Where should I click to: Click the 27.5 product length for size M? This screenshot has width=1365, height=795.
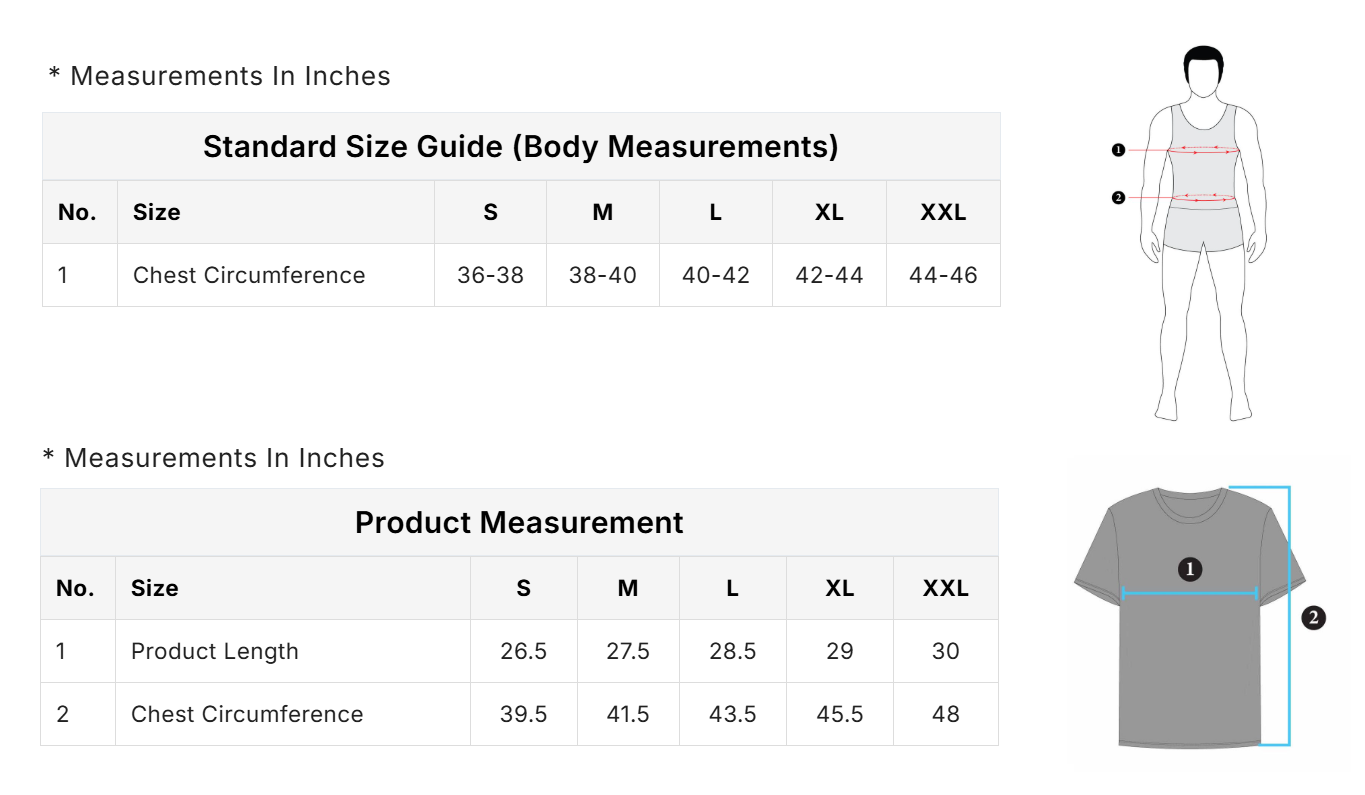coord(628,651)
